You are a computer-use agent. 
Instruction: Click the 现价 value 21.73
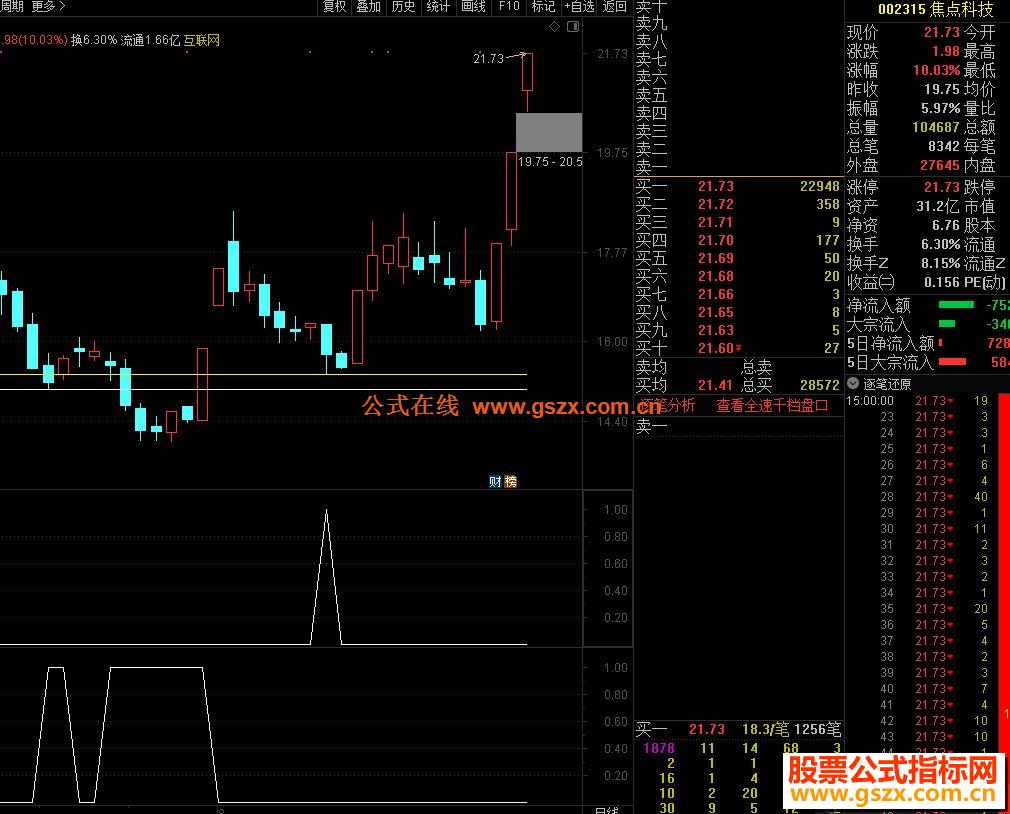point(942,32)
